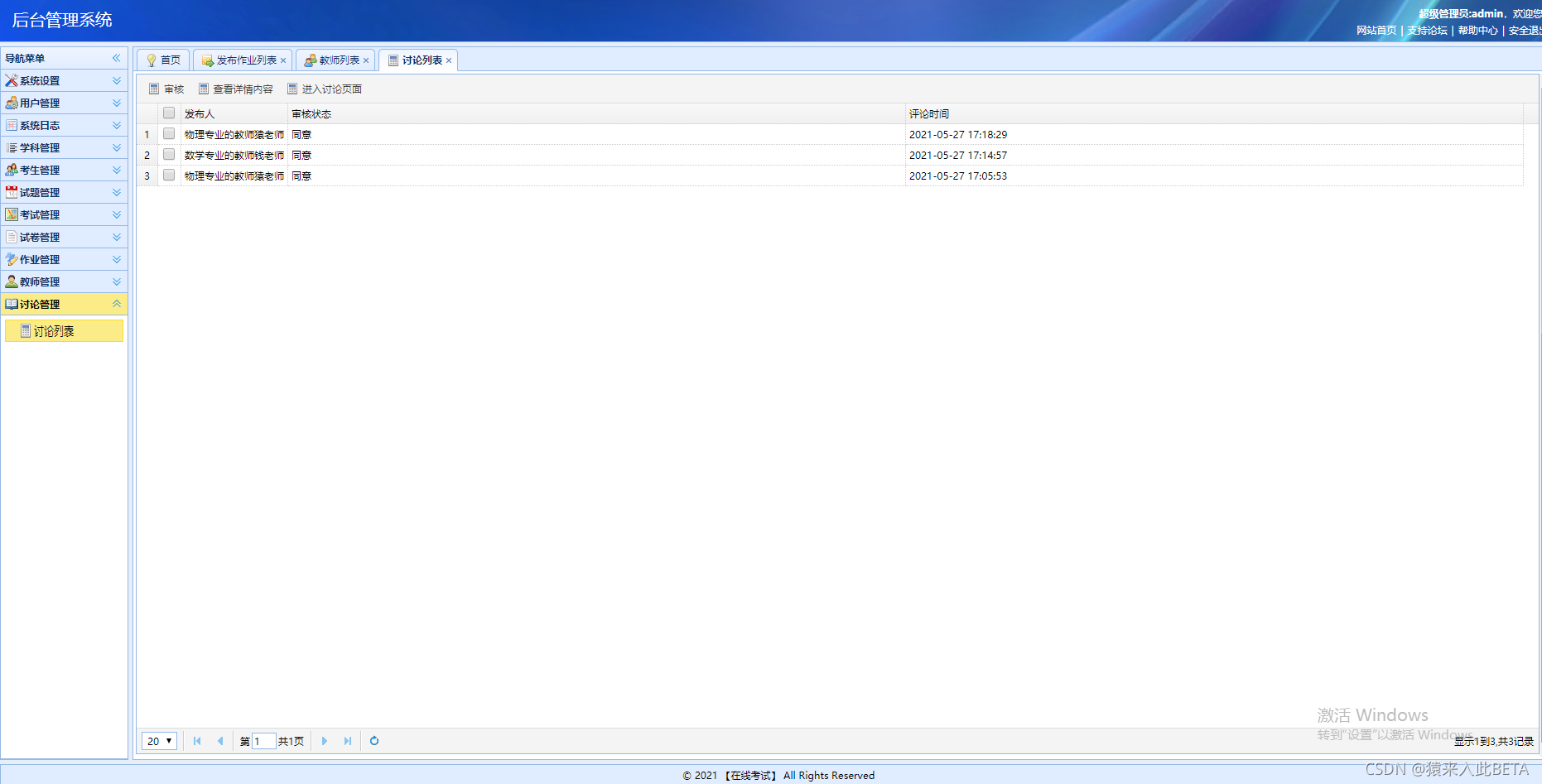Viewport: 1542px width, 784px height.
Task: Click the 系统日志 log icon
Action: [x=12, y=126]
